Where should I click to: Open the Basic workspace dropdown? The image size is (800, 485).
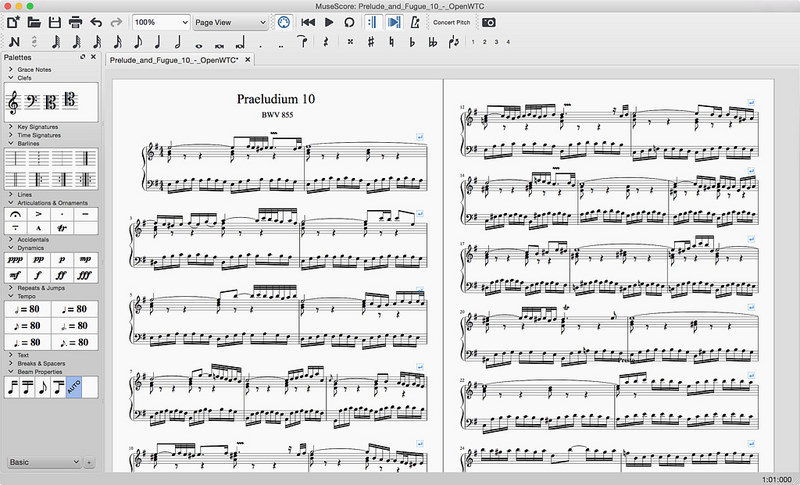(x=44, y=462)
